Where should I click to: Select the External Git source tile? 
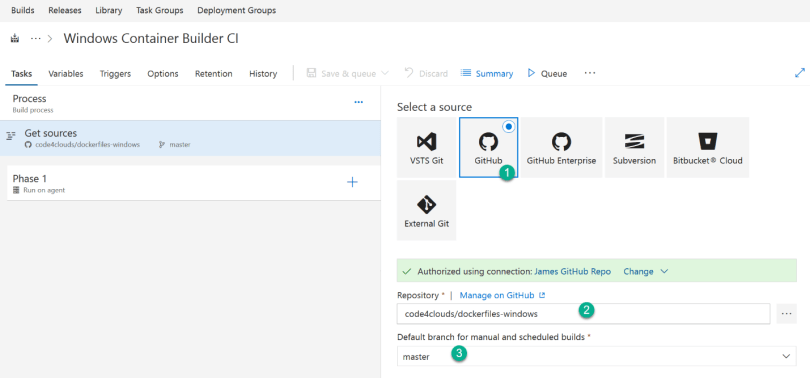[x=427, y=210]
